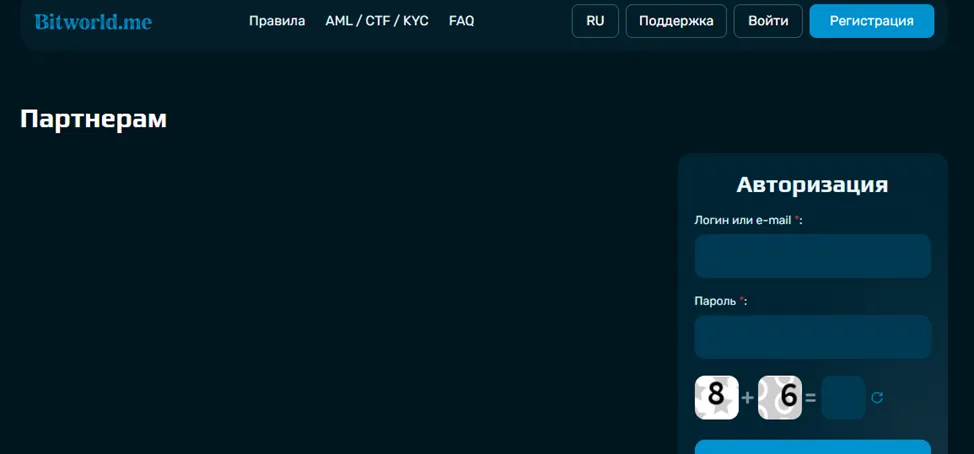Open the FAQ menu item
Viewport: 974px width, 454px height.
pos(462,21)
